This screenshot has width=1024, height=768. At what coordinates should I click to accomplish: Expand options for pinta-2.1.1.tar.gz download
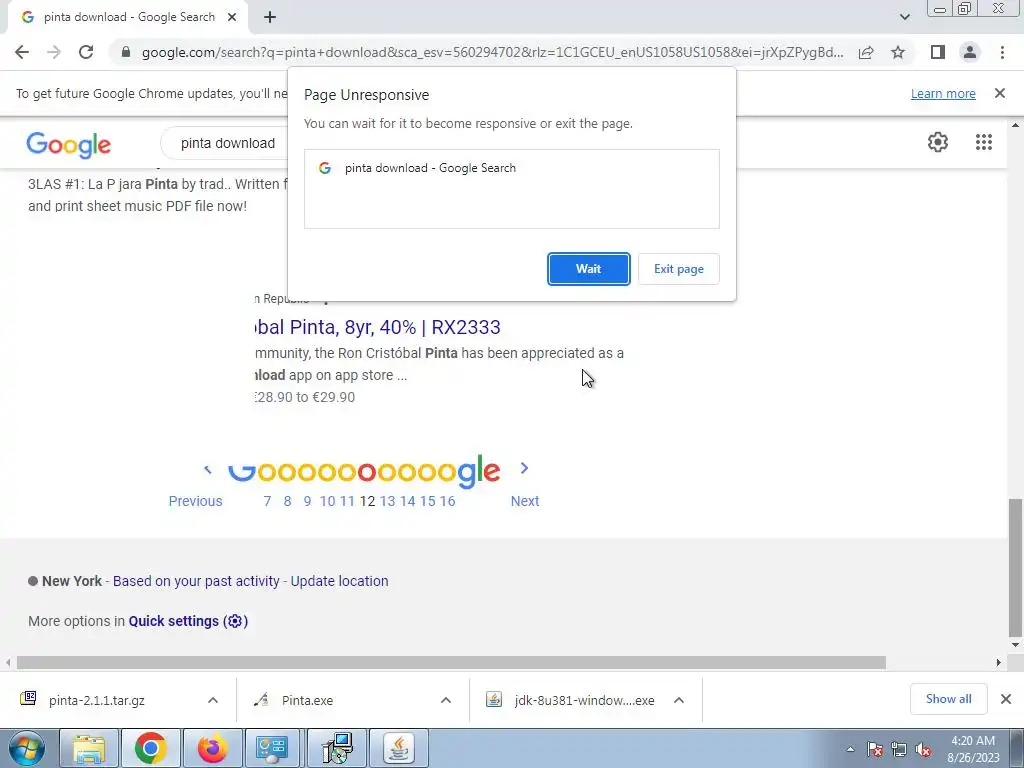(213, 700)
